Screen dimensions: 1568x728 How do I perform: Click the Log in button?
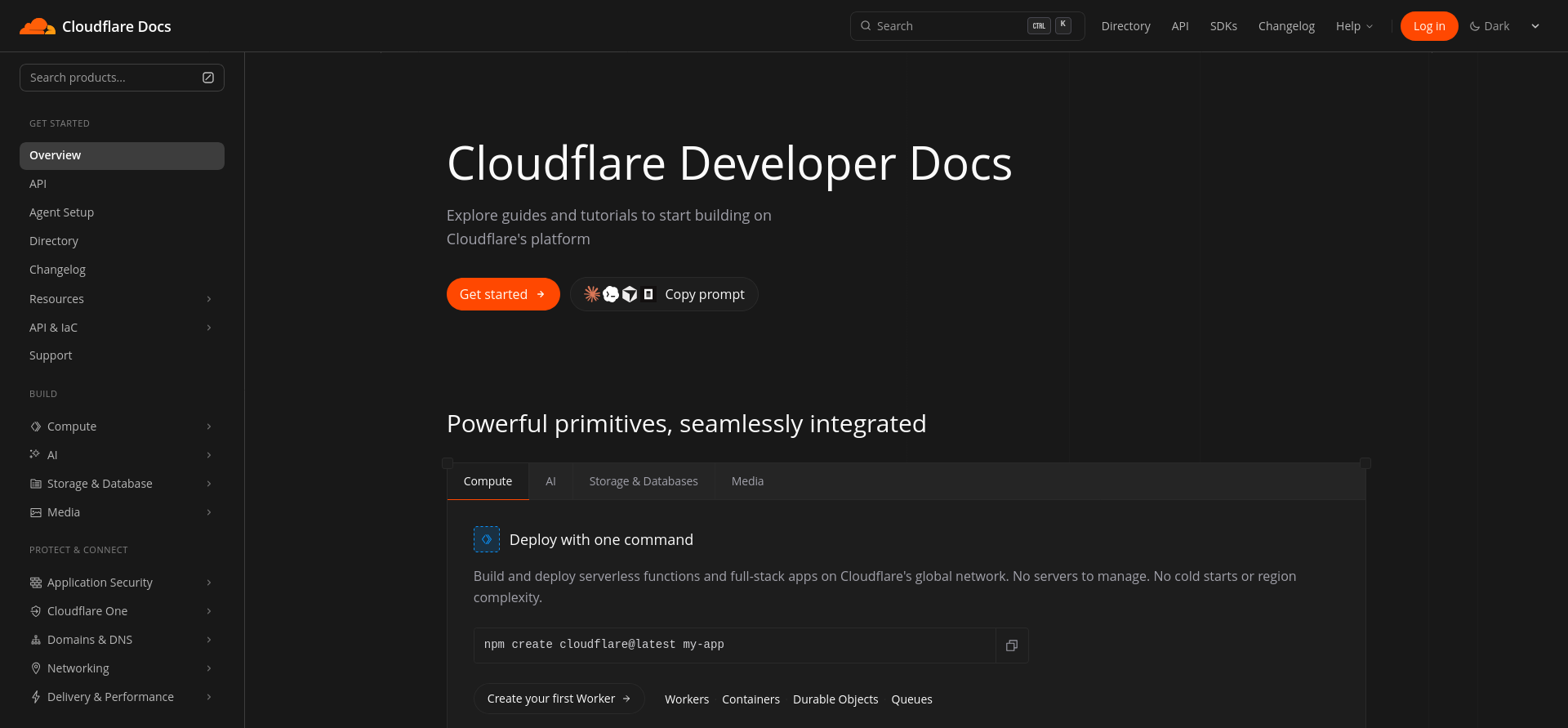[1429, 26]
